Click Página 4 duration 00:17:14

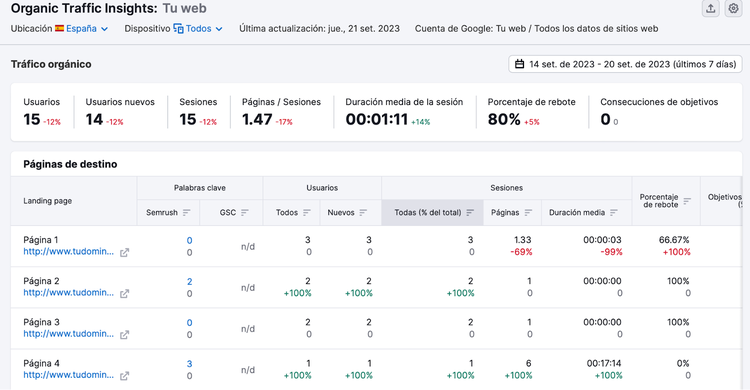(604, 364)
